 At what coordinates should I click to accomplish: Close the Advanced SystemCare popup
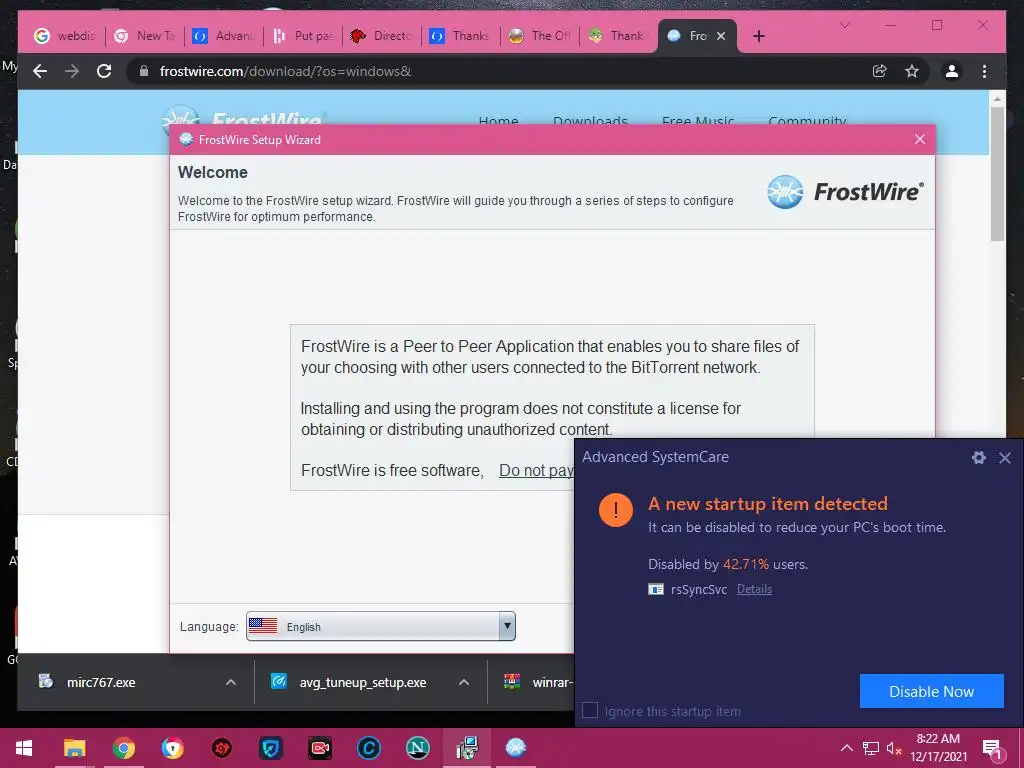pyautogui.click(x=1005, y=458)
